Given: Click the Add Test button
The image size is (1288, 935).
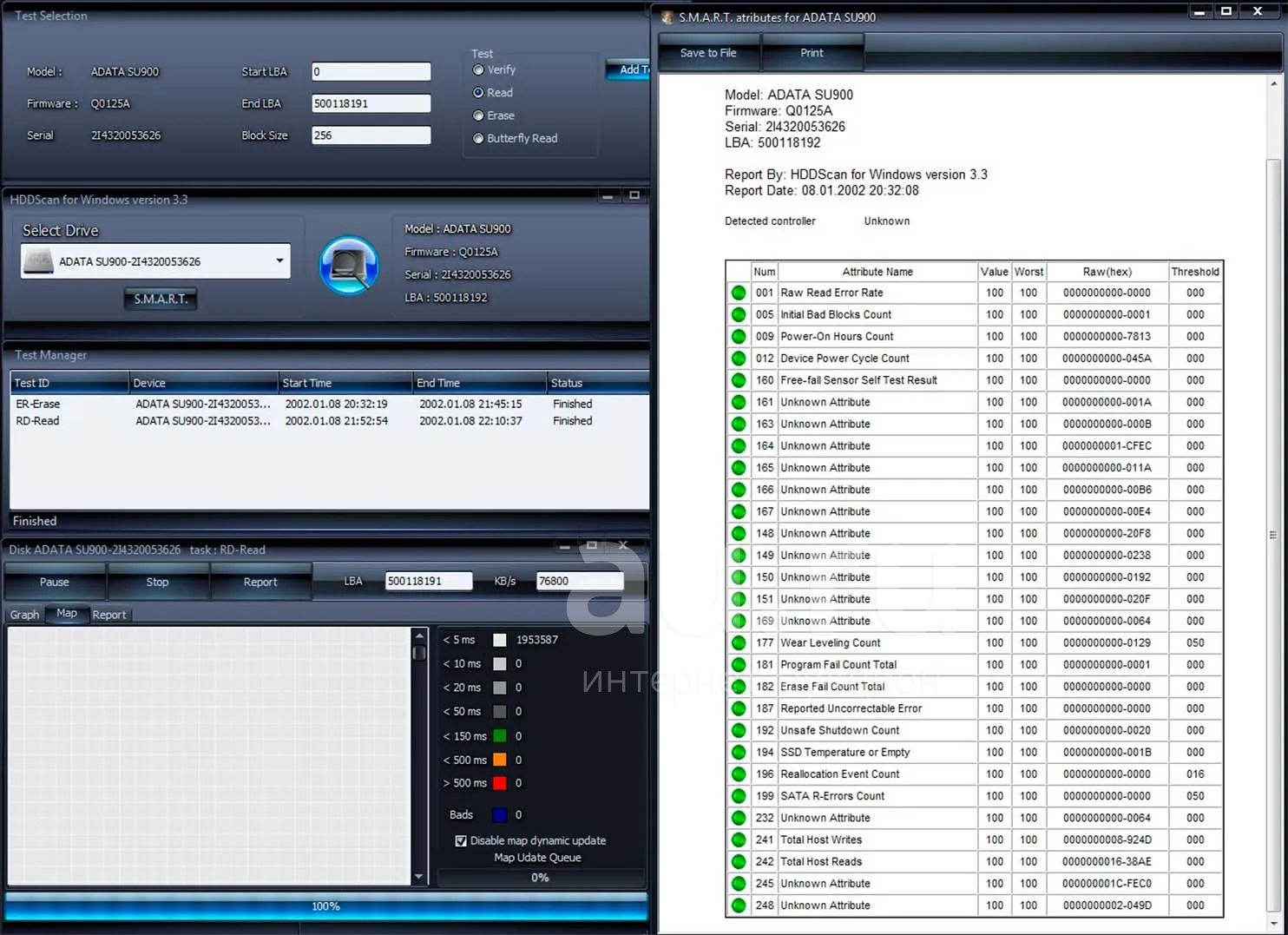Looking at the screenshot, I should pyautogui.click(x=628, y=69).
